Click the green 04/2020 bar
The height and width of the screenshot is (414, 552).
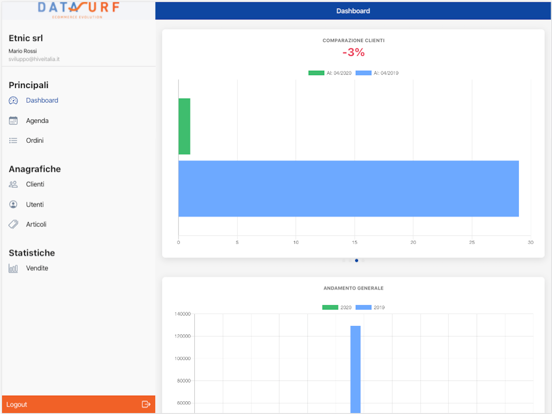[184, 126]
